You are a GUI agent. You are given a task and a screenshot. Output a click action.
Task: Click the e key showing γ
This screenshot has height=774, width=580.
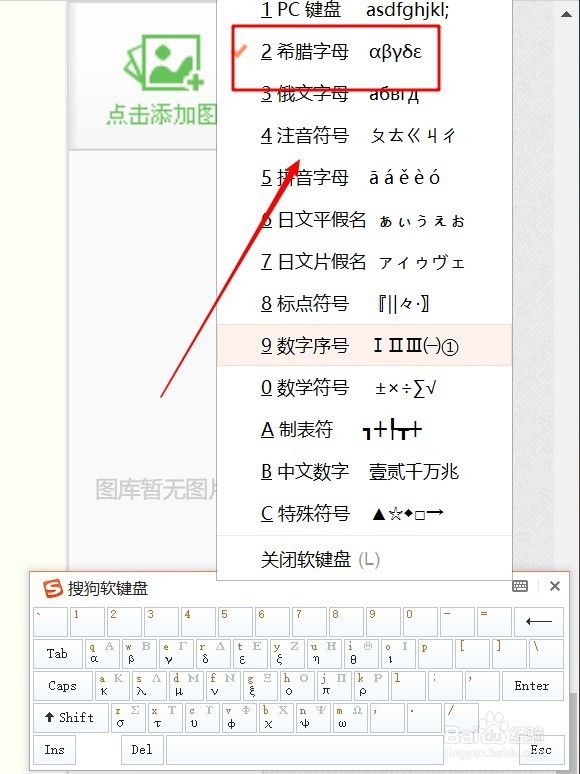click(176, 654)
